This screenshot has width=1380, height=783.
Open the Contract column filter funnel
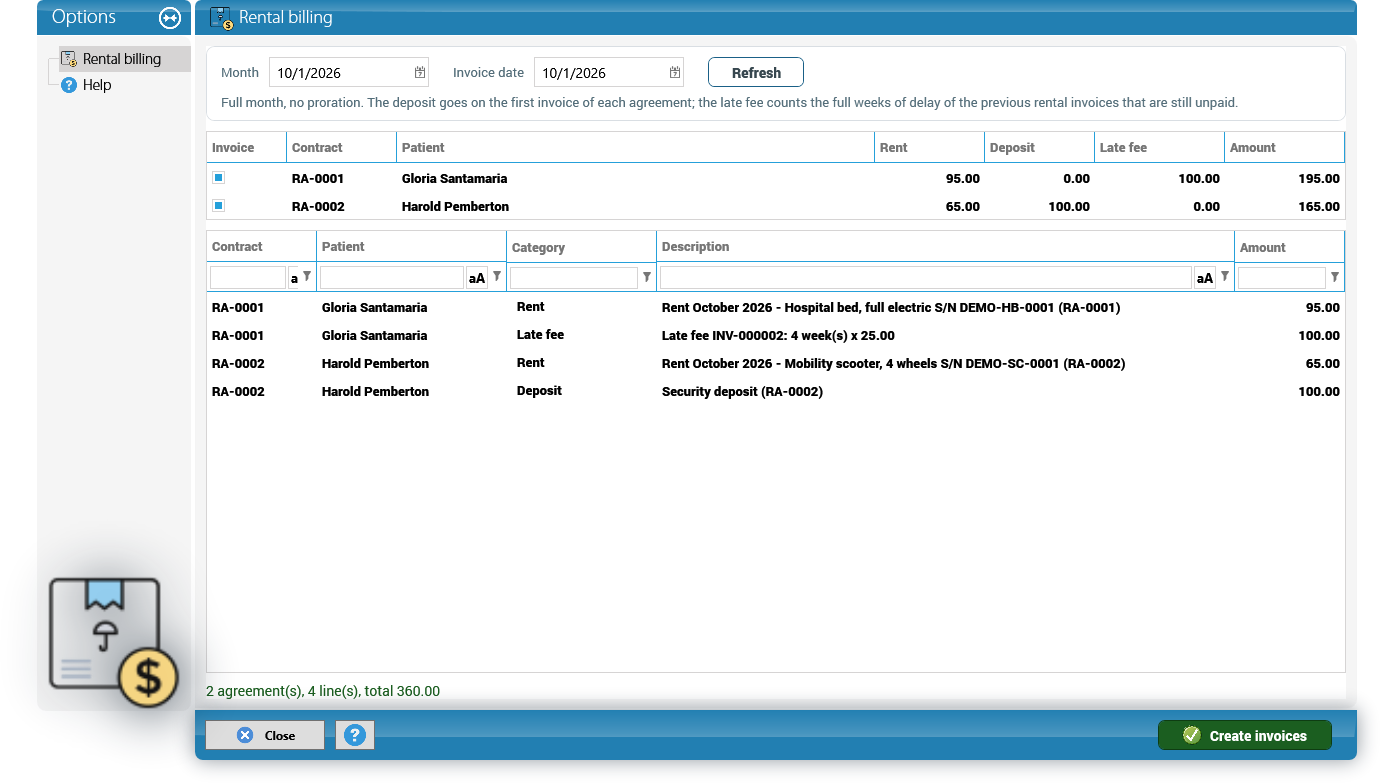307,277
